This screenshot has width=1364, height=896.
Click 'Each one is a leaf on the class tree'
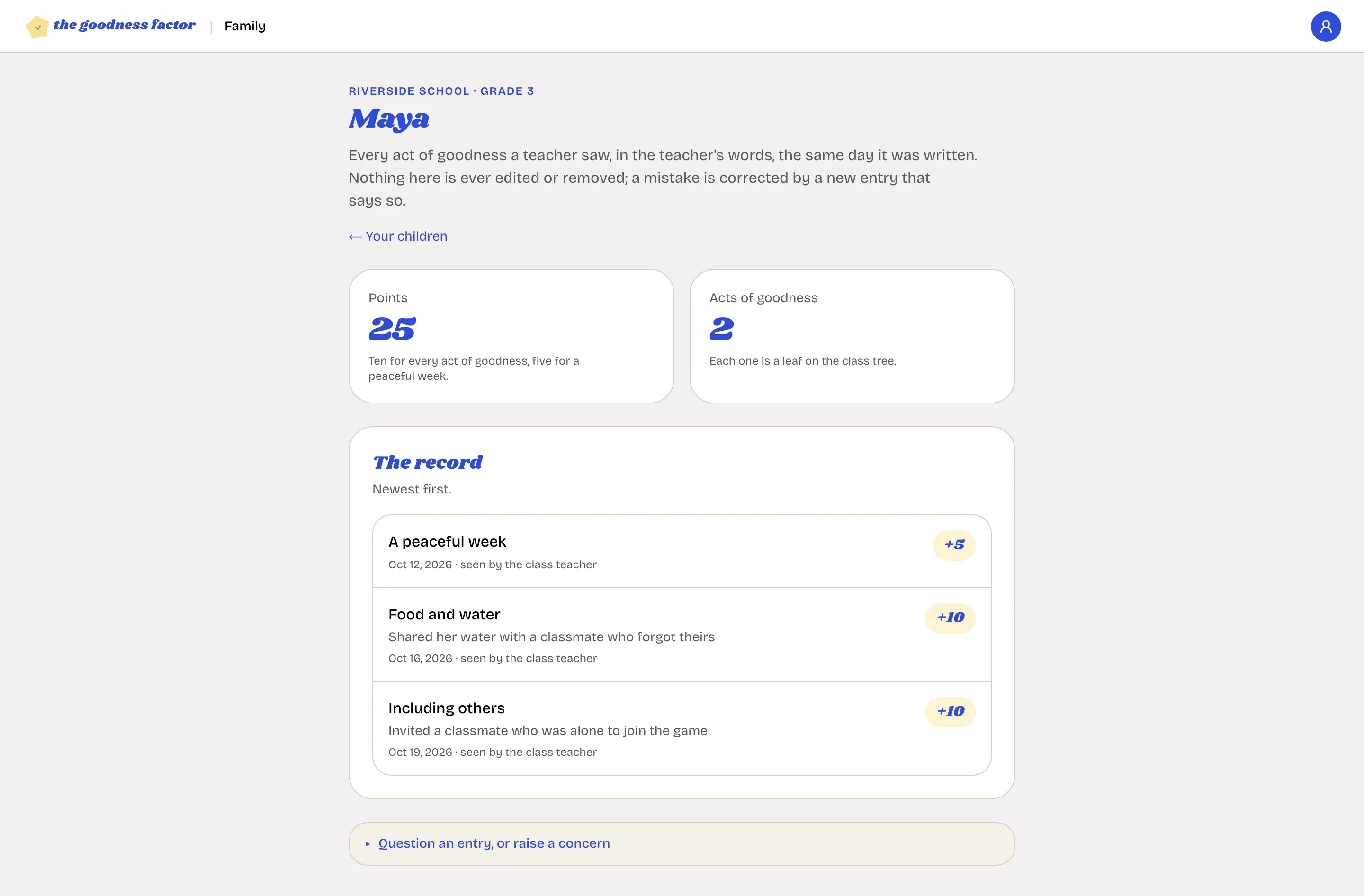[x=802, y=361]
